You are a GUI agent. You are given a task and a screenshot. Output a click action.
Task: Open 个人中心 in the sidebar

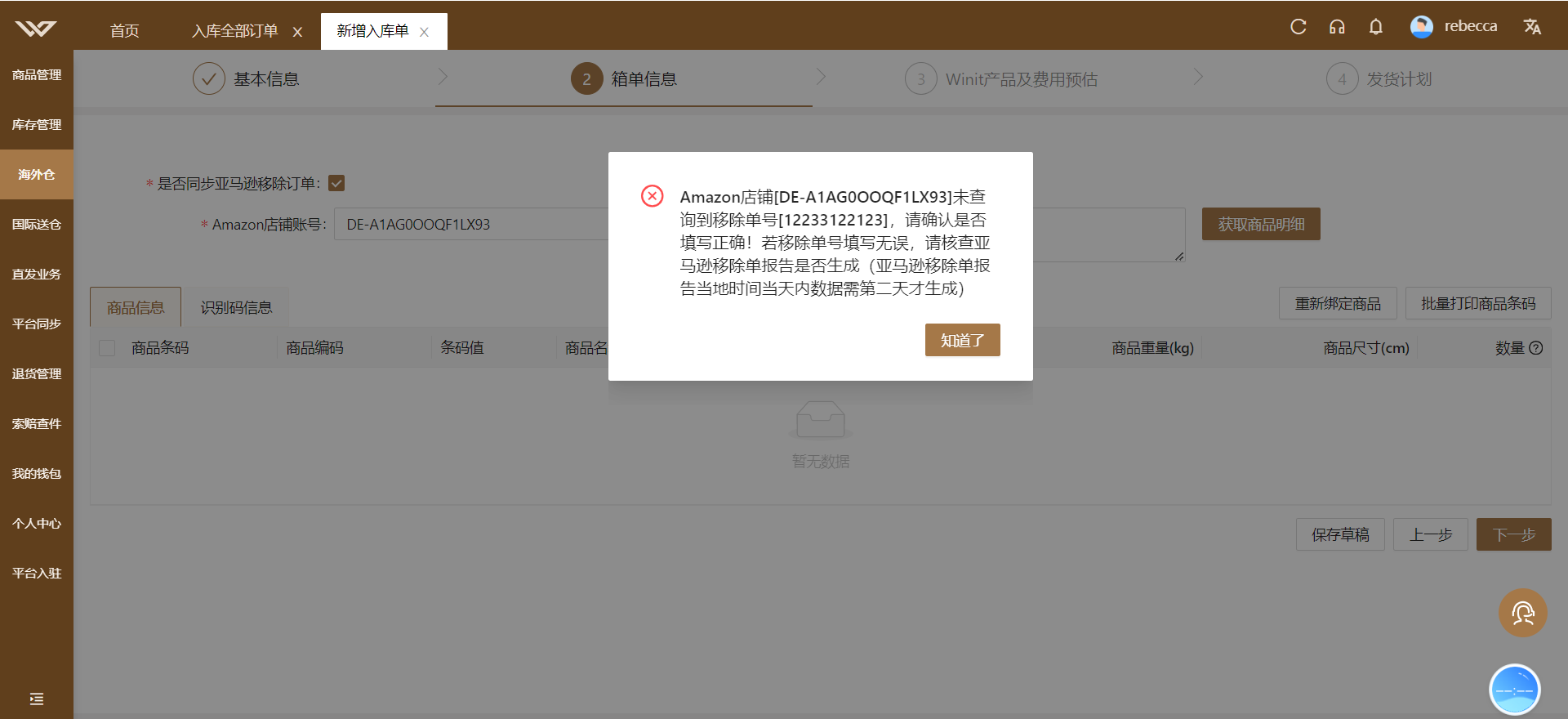pos(37,523)
